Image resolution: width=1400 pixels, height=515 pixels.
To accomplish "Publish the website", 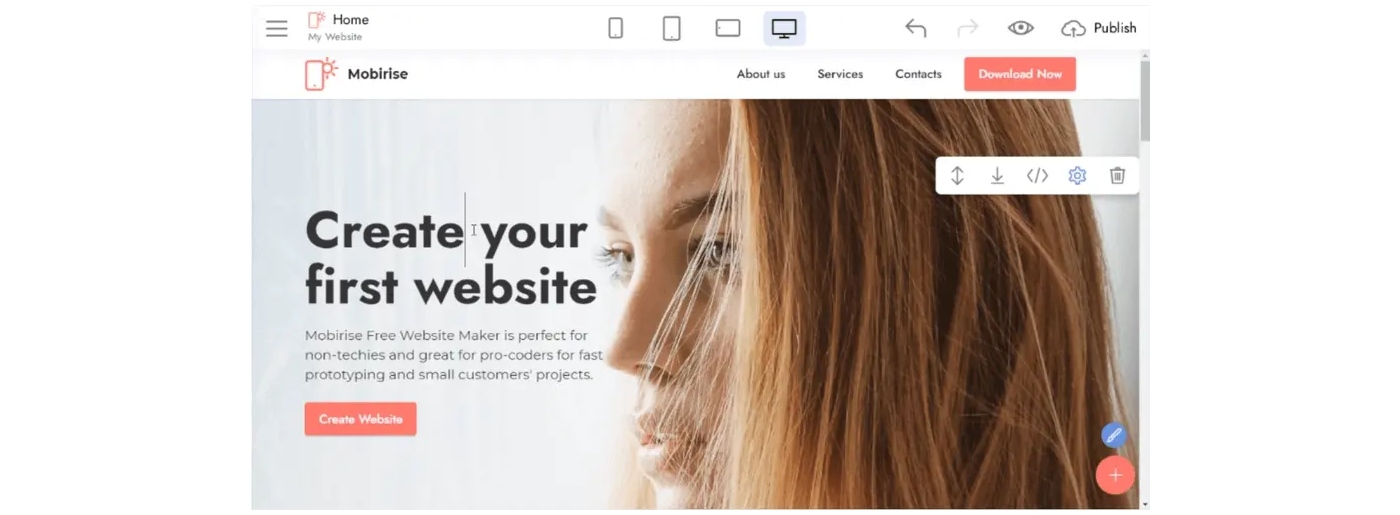I will [x=1099, y=28].
